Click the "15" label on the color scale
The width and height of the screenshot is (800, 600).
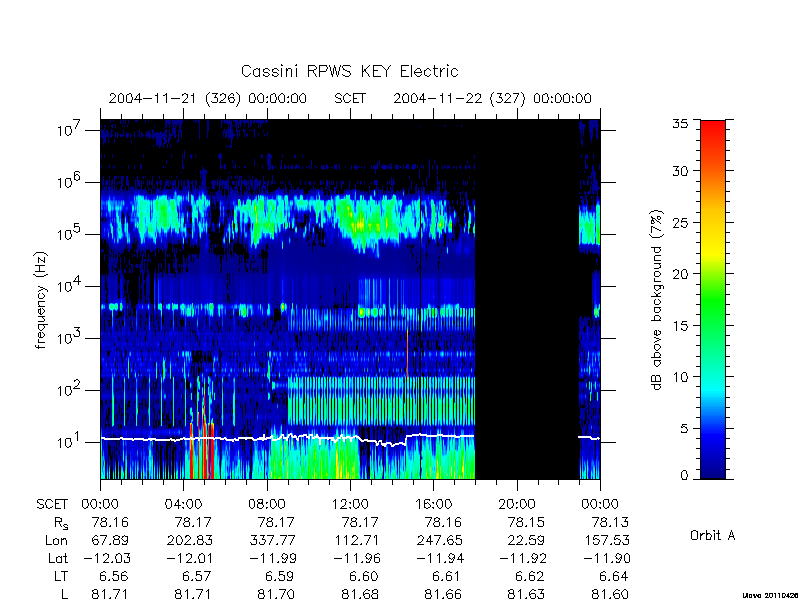pos(680,326)
